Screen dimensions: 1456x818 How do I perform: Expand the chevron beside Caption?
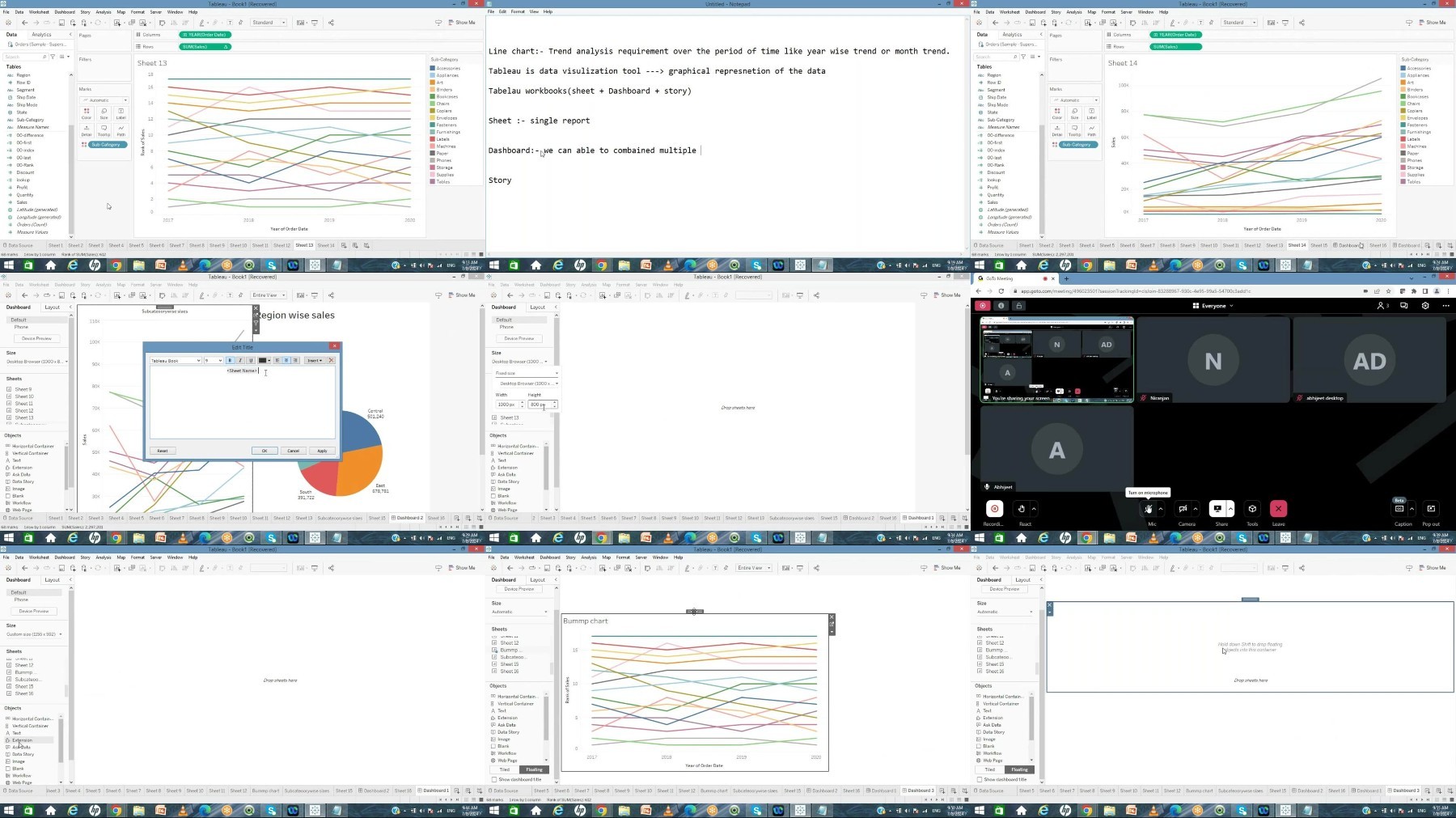point(1412,509)
